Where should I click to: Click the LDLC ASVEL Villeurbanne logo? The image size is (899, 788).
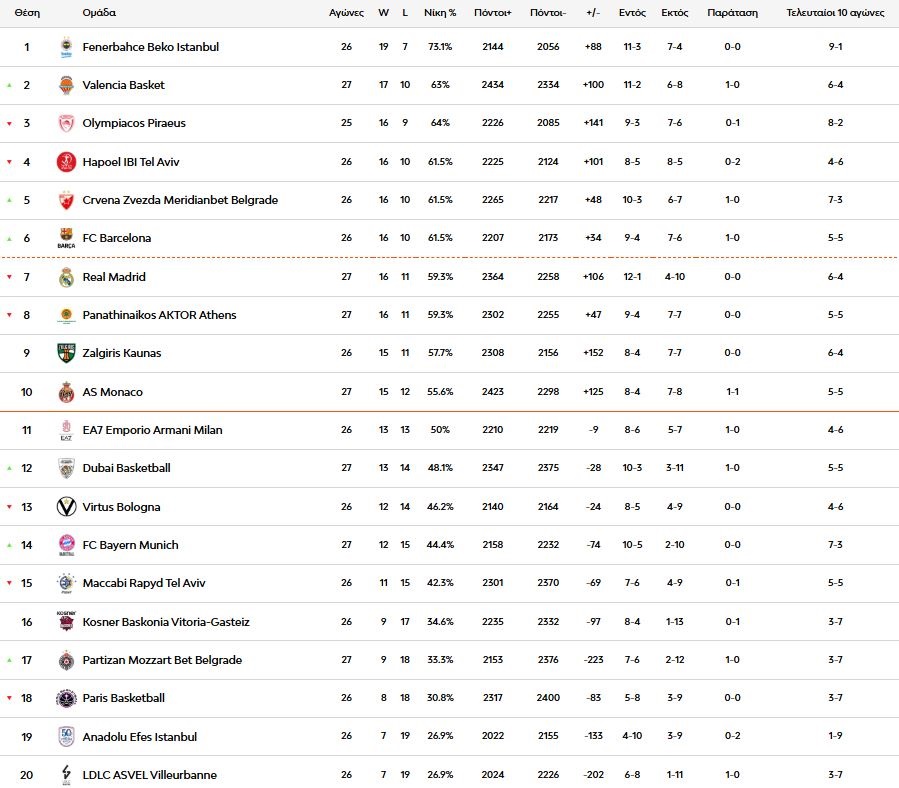pyautogui.click(x=66, y=775)
